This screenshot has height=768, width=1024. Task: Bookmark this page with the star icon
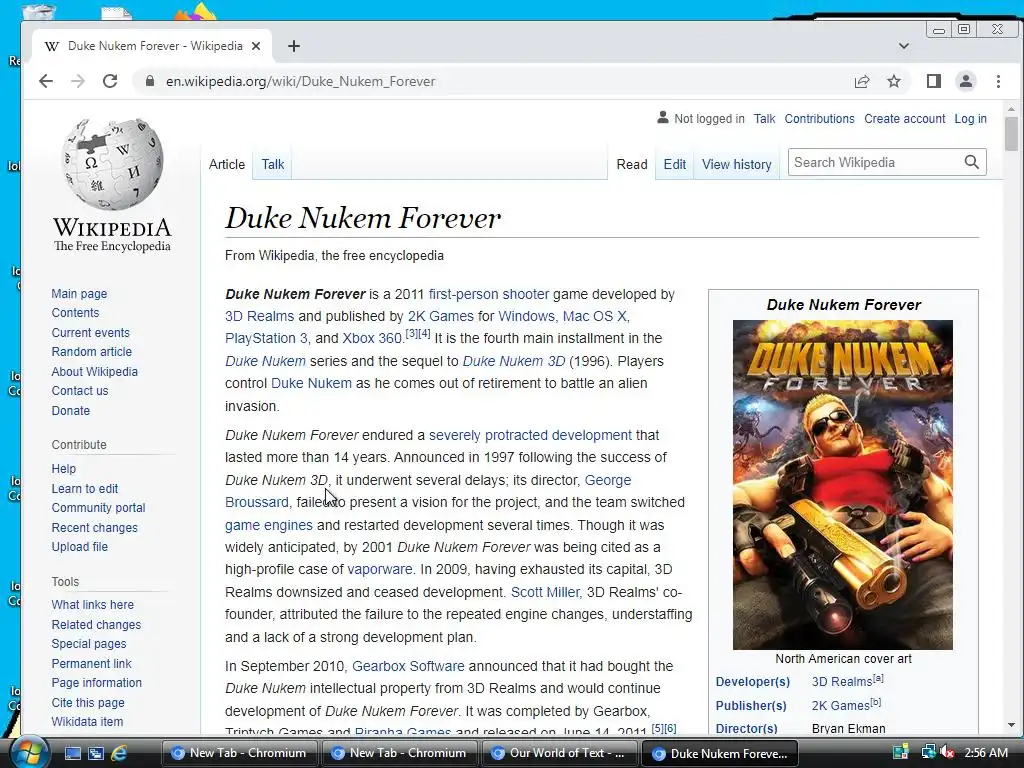894,81
